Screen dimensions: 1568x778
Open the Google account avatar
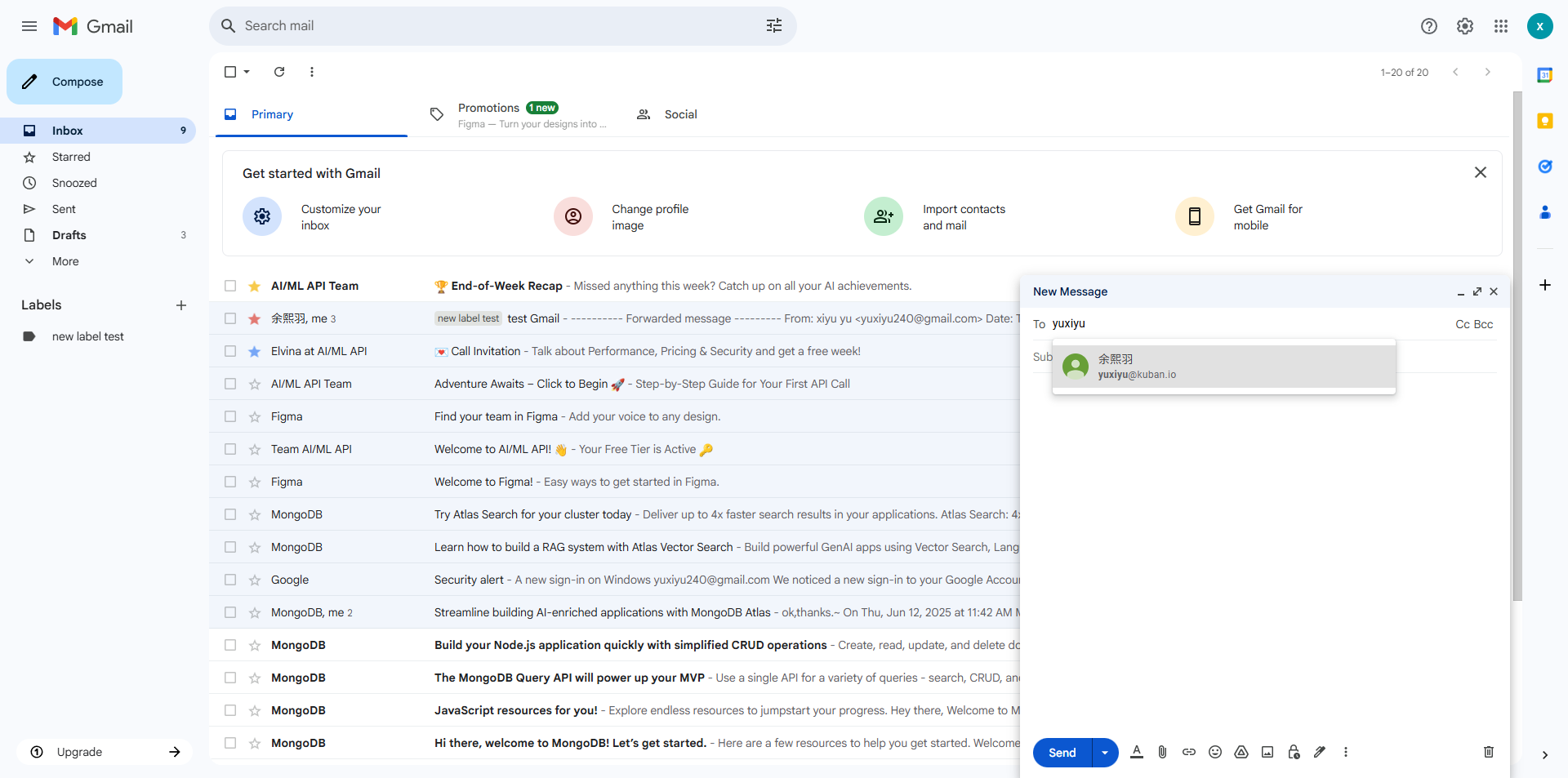point(1540,26)
